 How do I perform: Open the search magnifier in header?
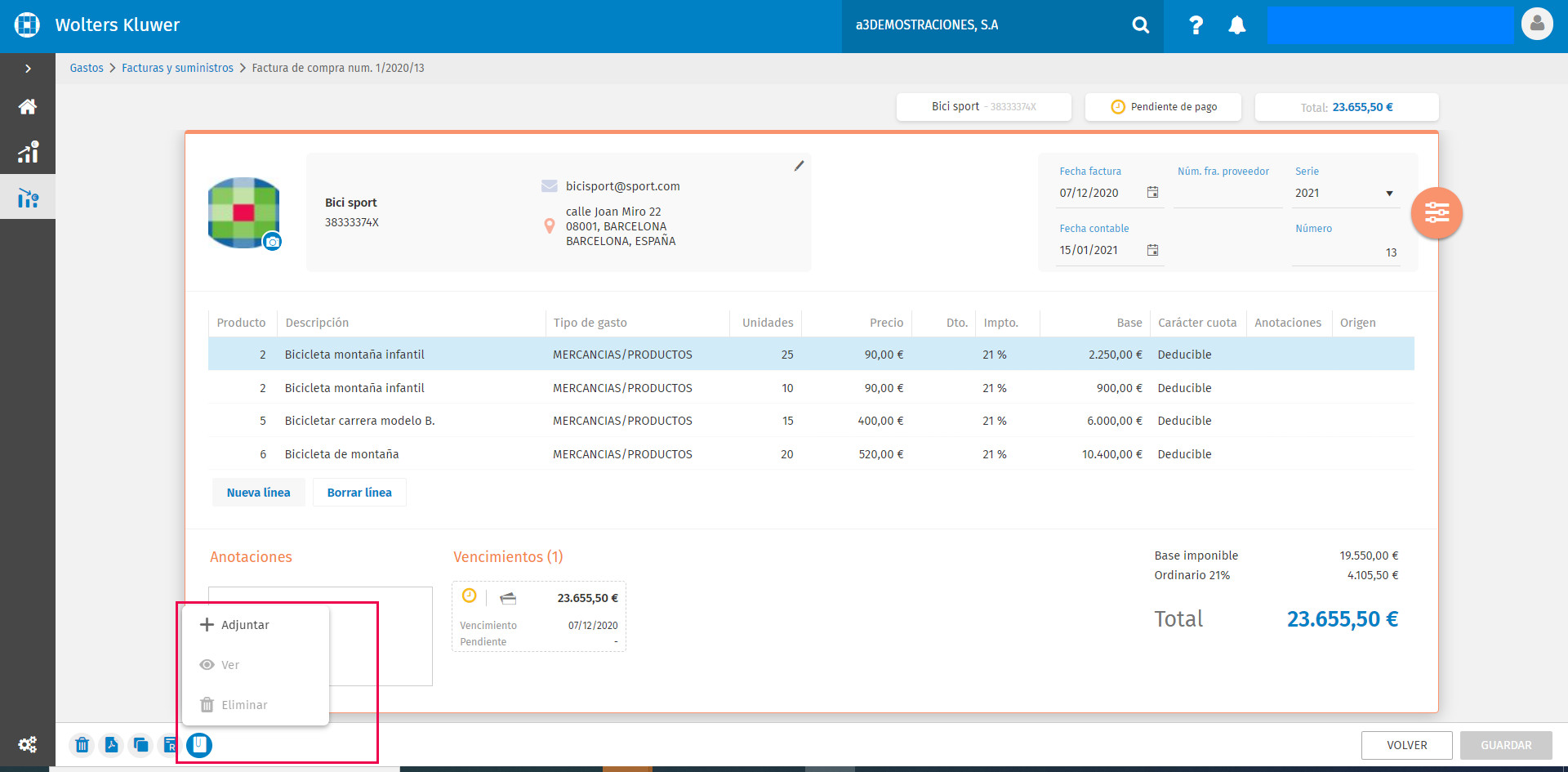click(1140, 25)
